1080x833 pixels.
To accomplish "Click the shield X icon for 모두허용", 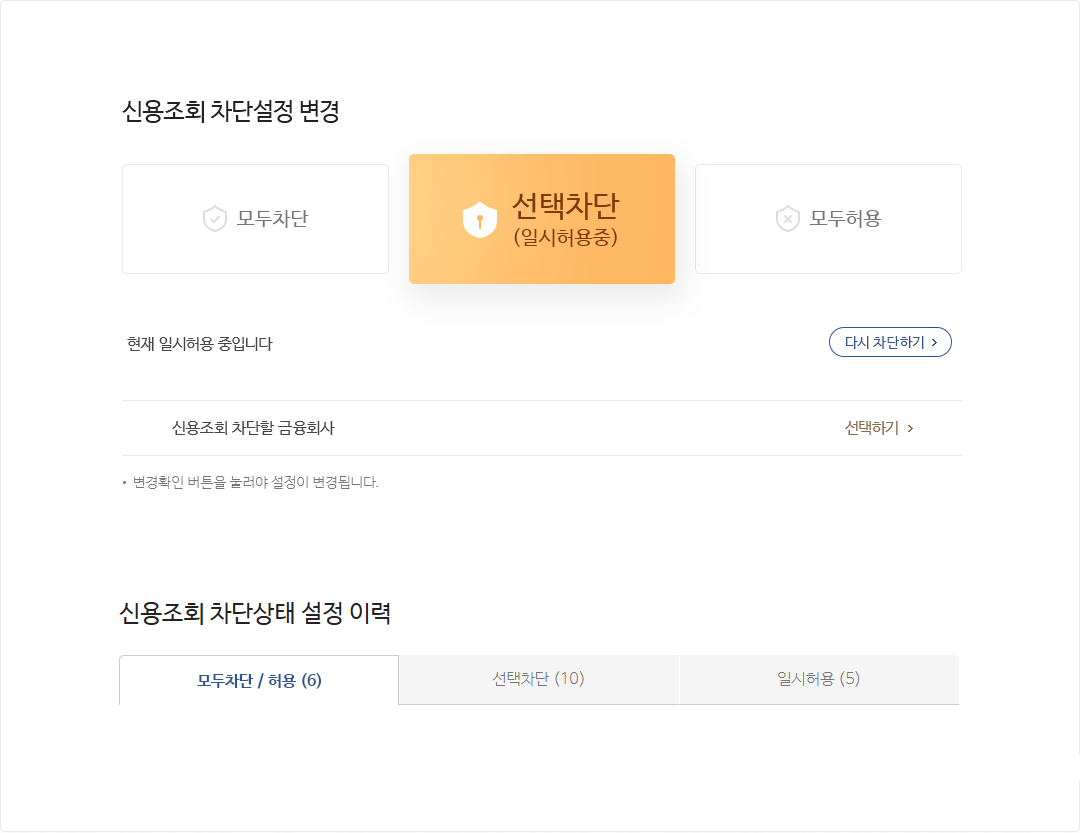I will [x=788, y=219].
